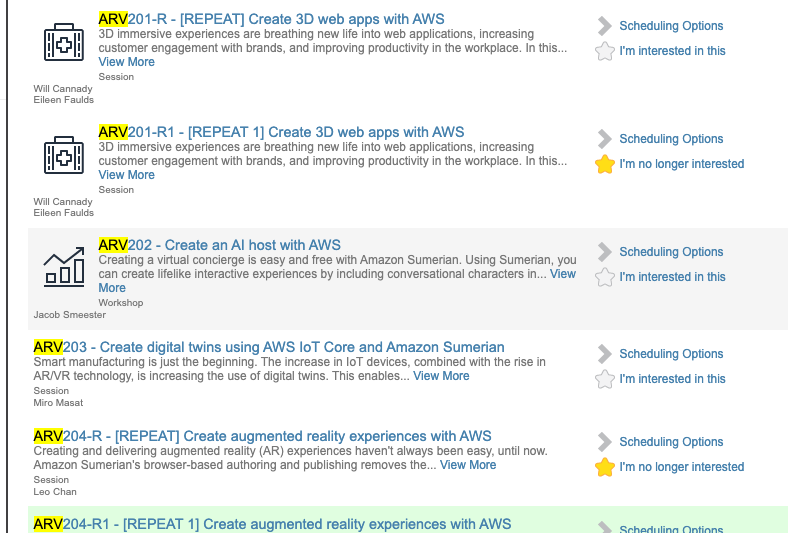The width and height of the screenshot is (804, 533).
Task: Click the chevron arrow beside ARV204-R Scheduling Options
Action: click(x=605, y=442)
